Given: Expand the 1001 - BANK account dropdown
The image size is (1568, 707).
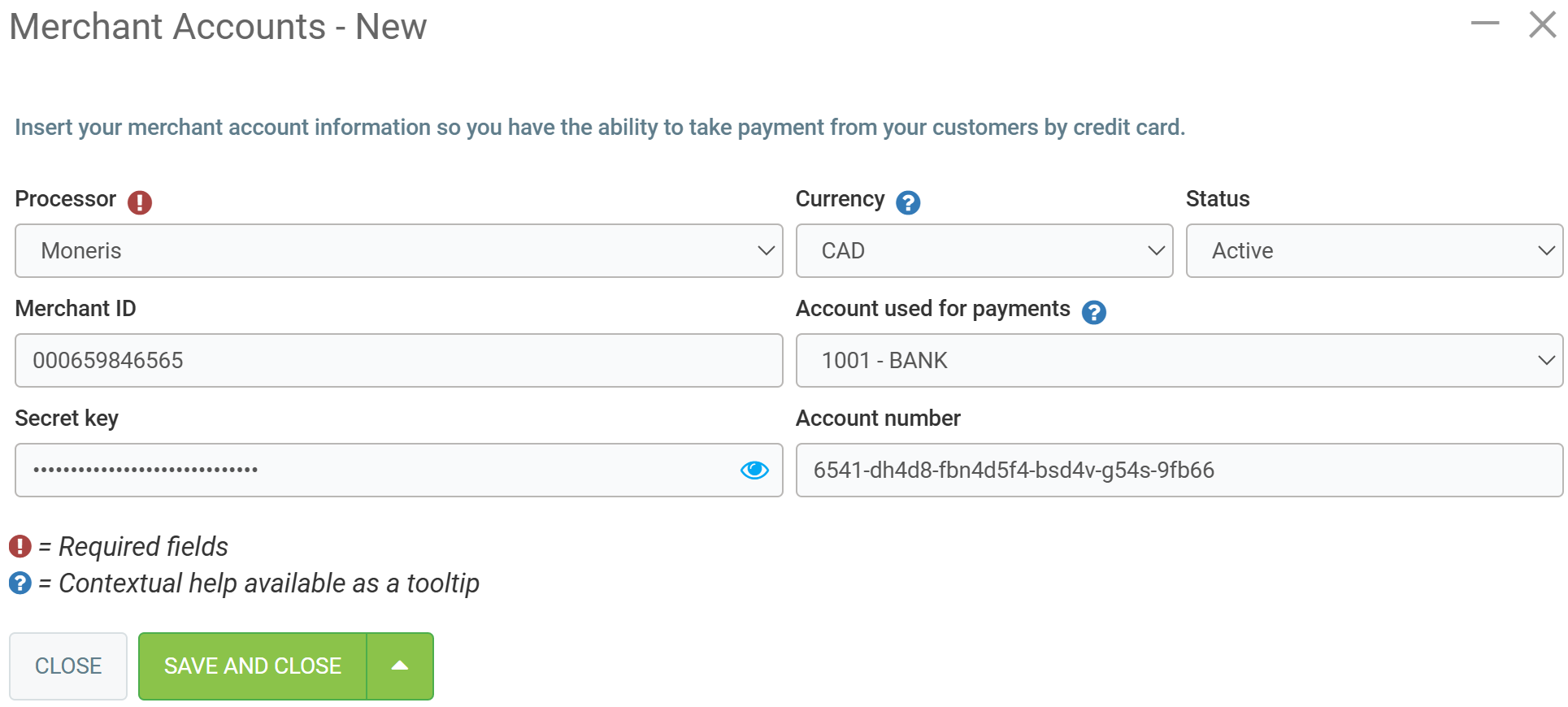Looking at the screenshot, I should (x=1179, y=360).
